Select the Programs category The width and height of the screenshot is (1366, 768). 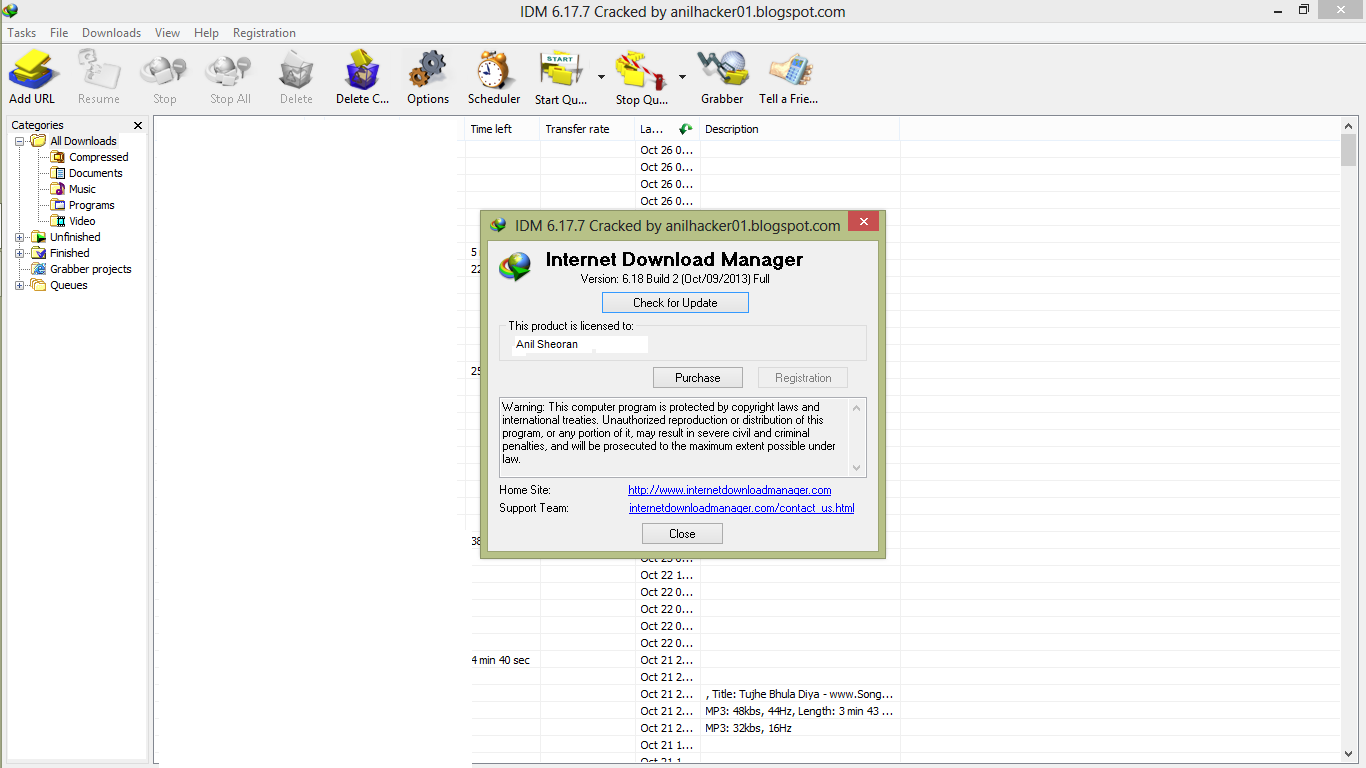point(91,205)
